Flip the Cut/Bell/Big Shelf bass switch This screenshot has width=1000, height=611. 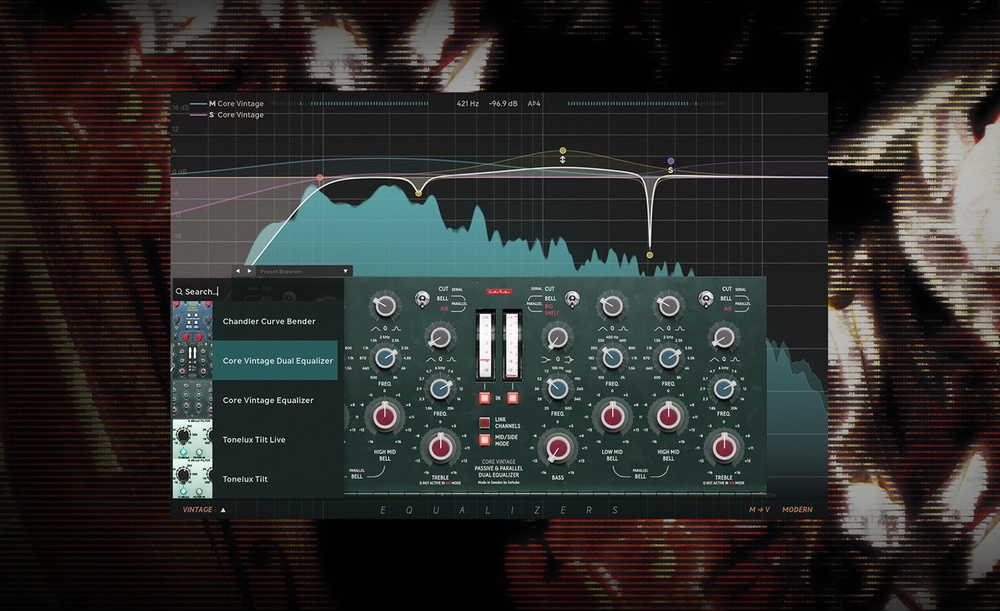[x=572, y=298]
